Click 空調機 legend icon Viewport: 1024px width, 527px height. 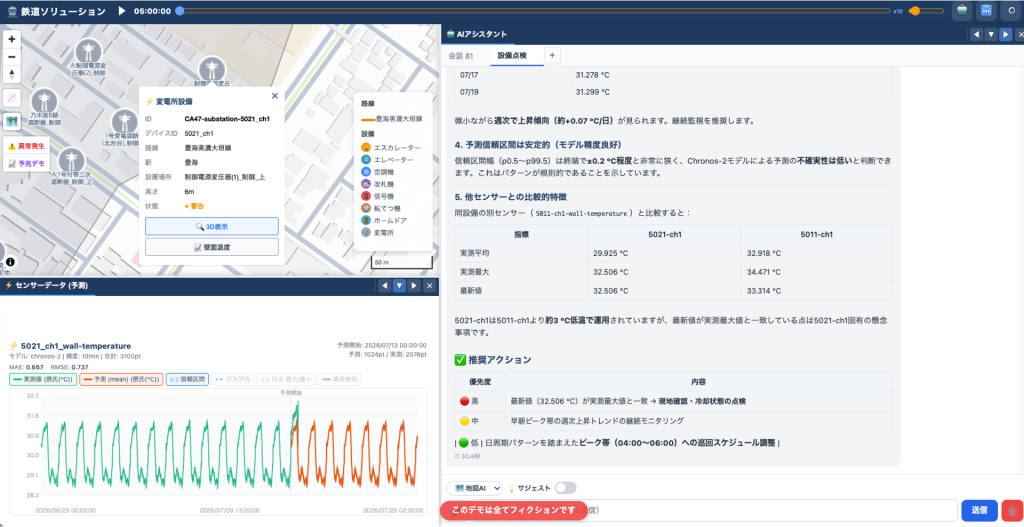tap(366, 172)
